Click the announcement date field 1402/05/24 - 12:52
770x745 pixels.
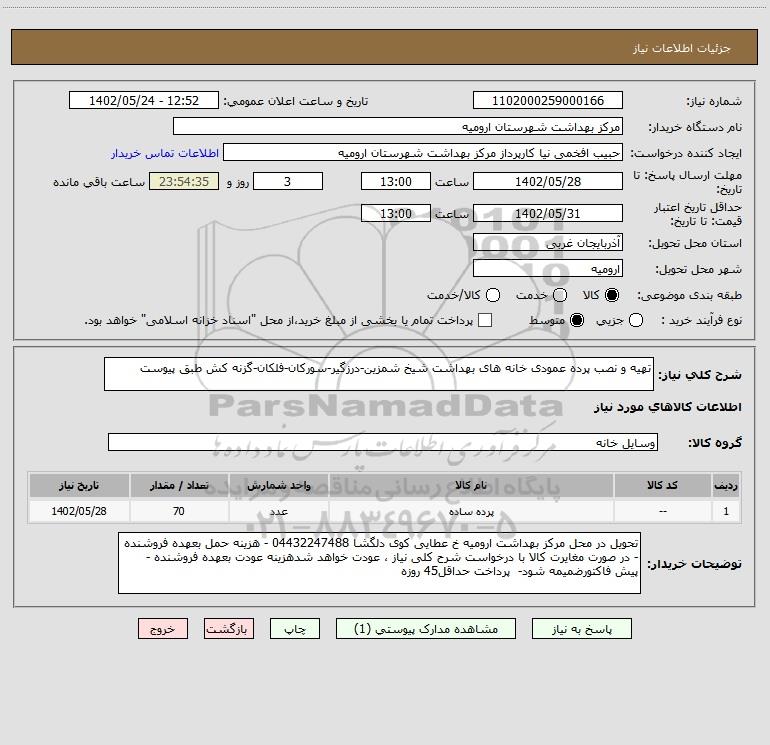pyautogui.click(x=144, y=101)
